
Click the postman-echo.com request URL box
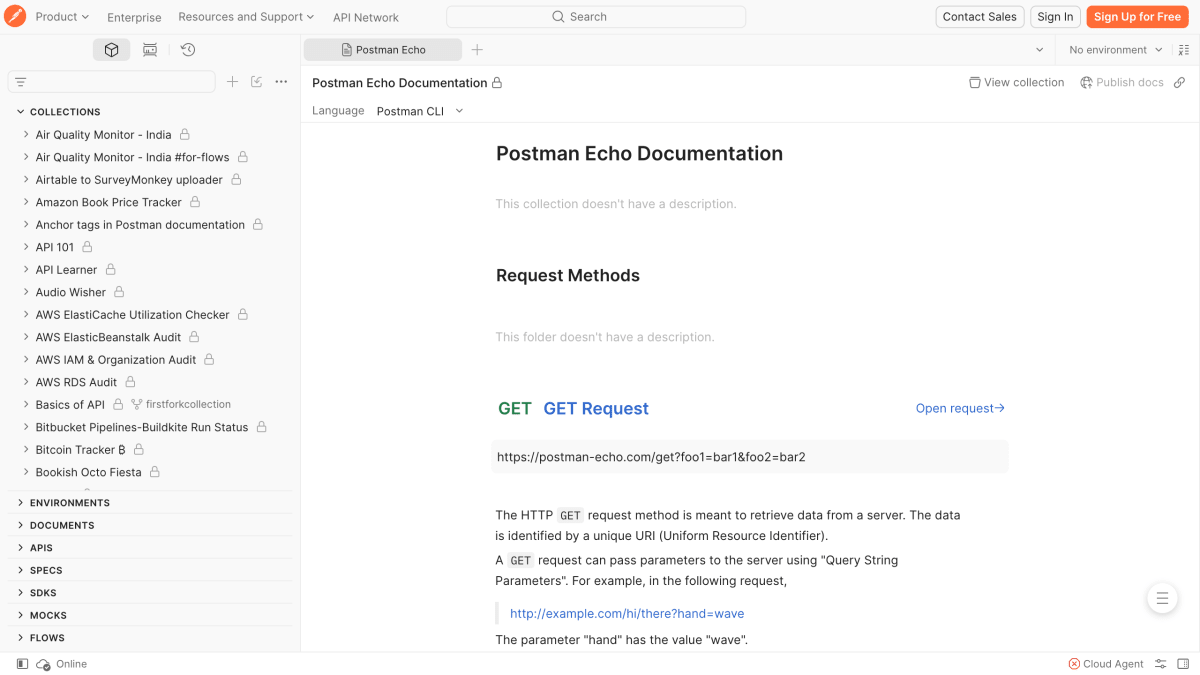[750, 457]
